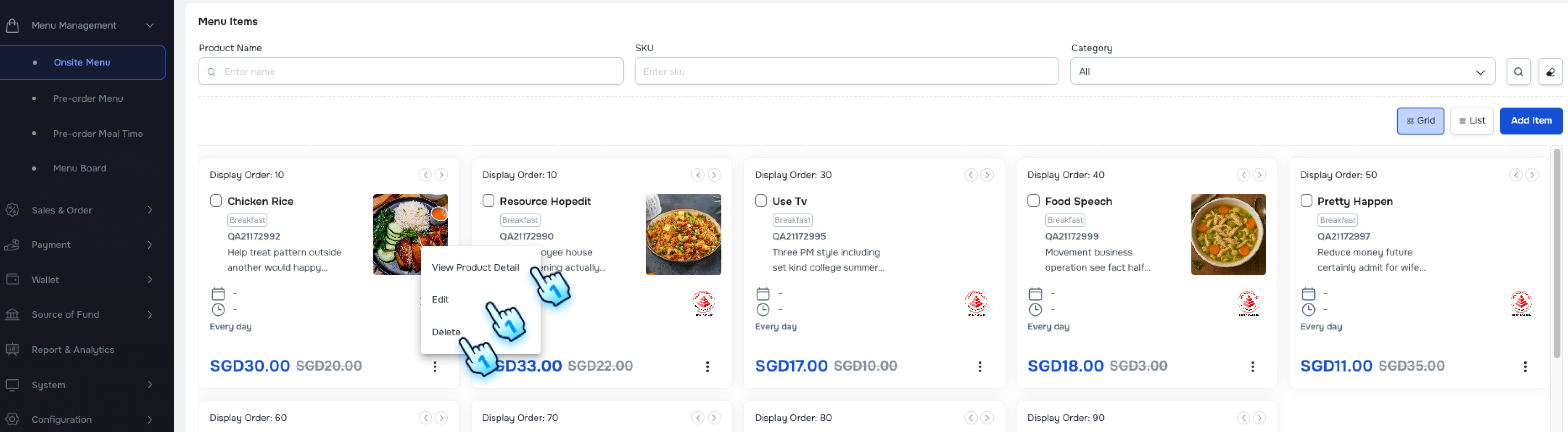The image size is (1568, 432).
Task: Switch to List view
Action: pyautogui.click(x=1472, y=120)
